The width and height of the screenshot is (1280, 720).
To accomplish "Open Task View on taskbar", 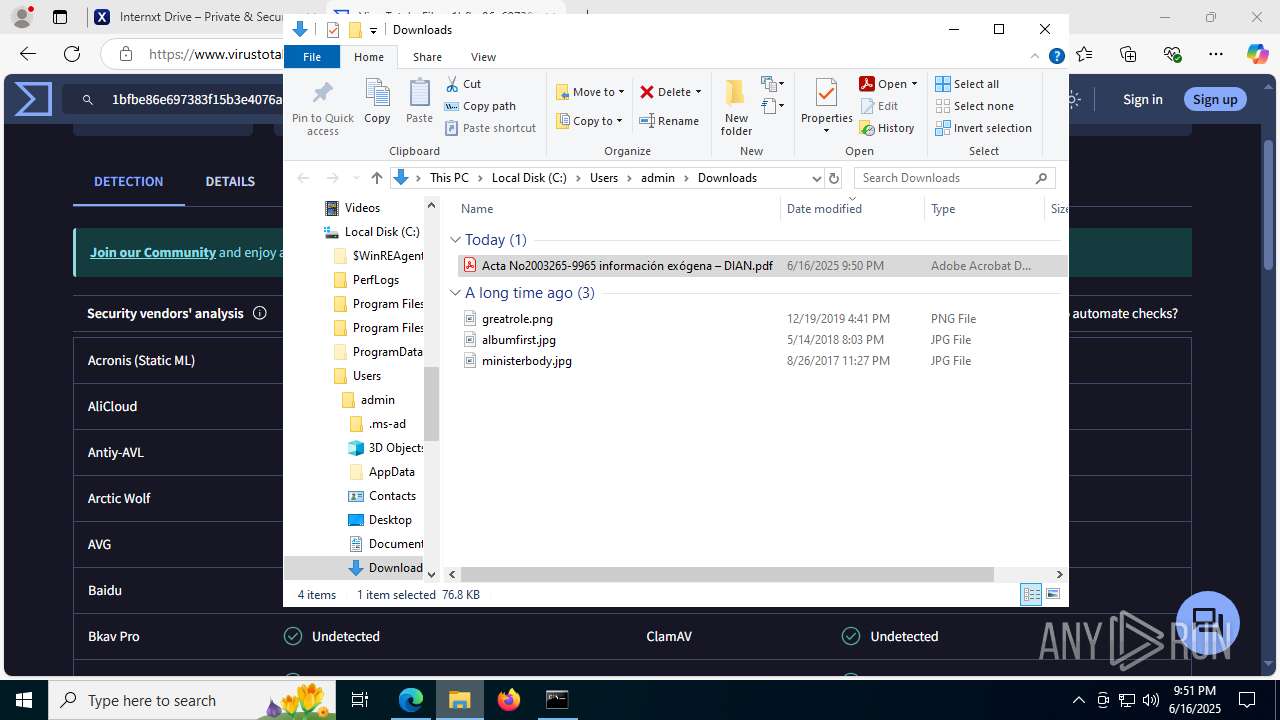I will point(361,700).
